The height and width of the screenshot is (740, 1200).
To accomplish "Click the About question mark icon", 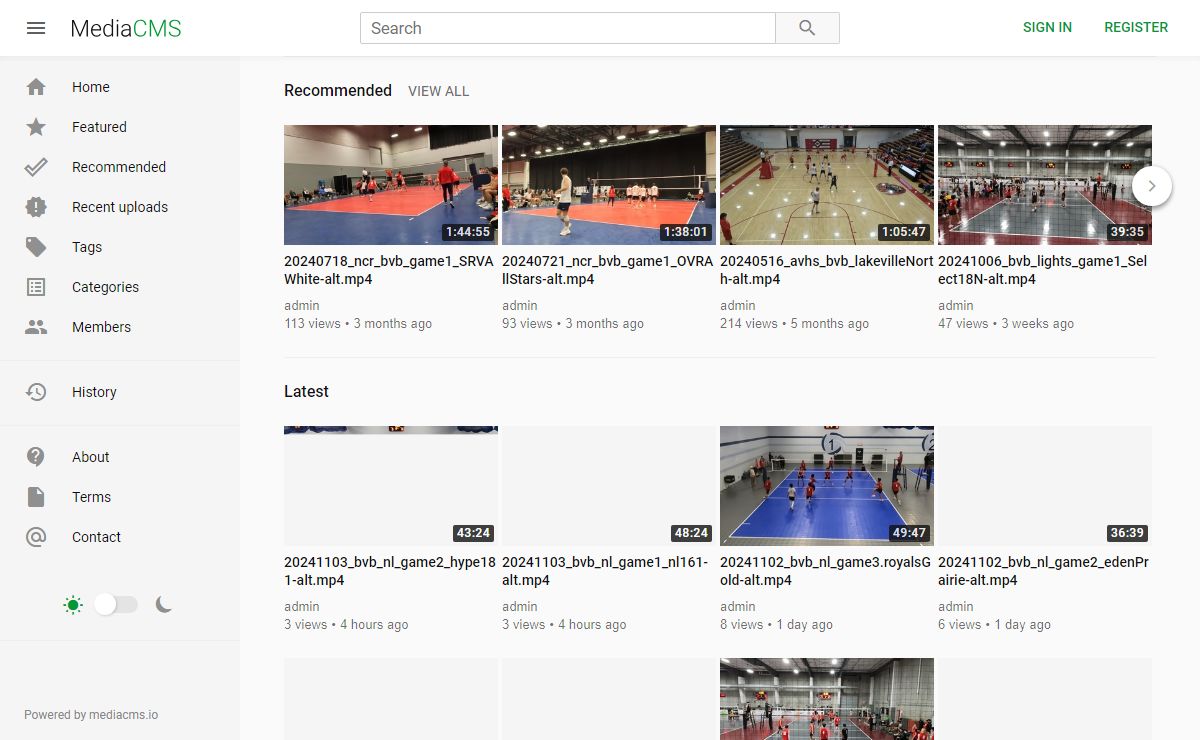I will pos(36,457).
